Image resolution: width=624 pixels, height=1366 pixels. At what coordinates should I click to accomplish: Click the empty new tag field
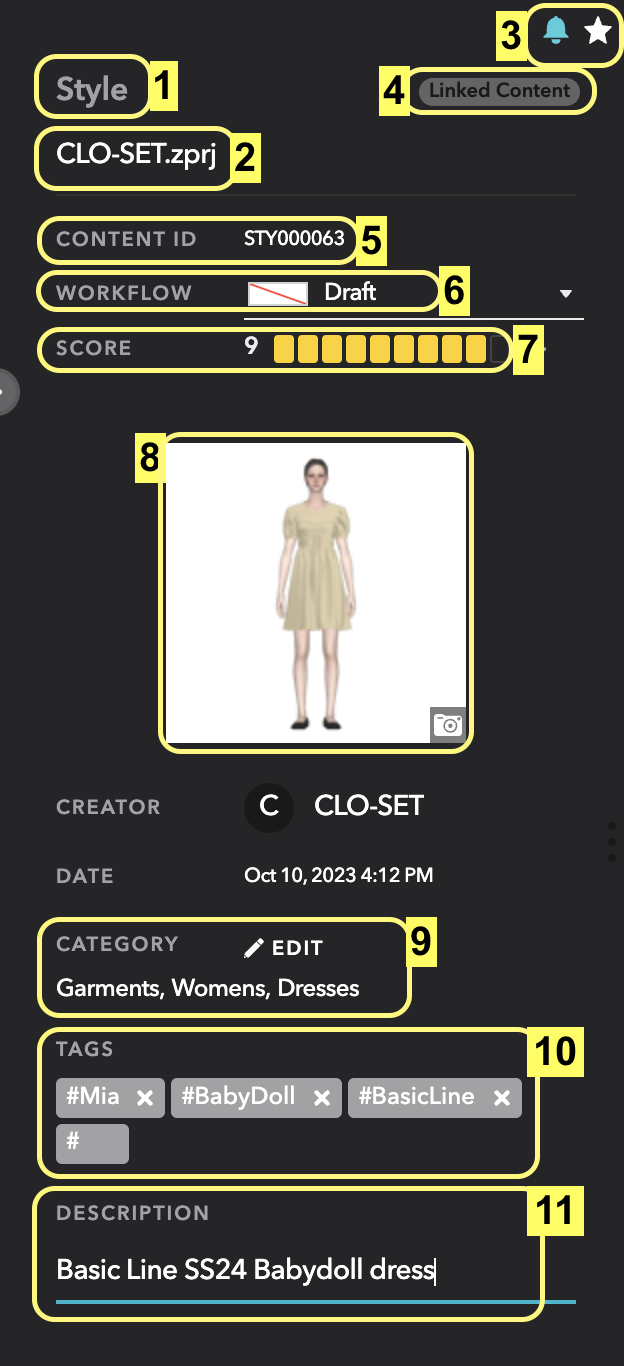pyautogui.click(x=93, y=1144)
